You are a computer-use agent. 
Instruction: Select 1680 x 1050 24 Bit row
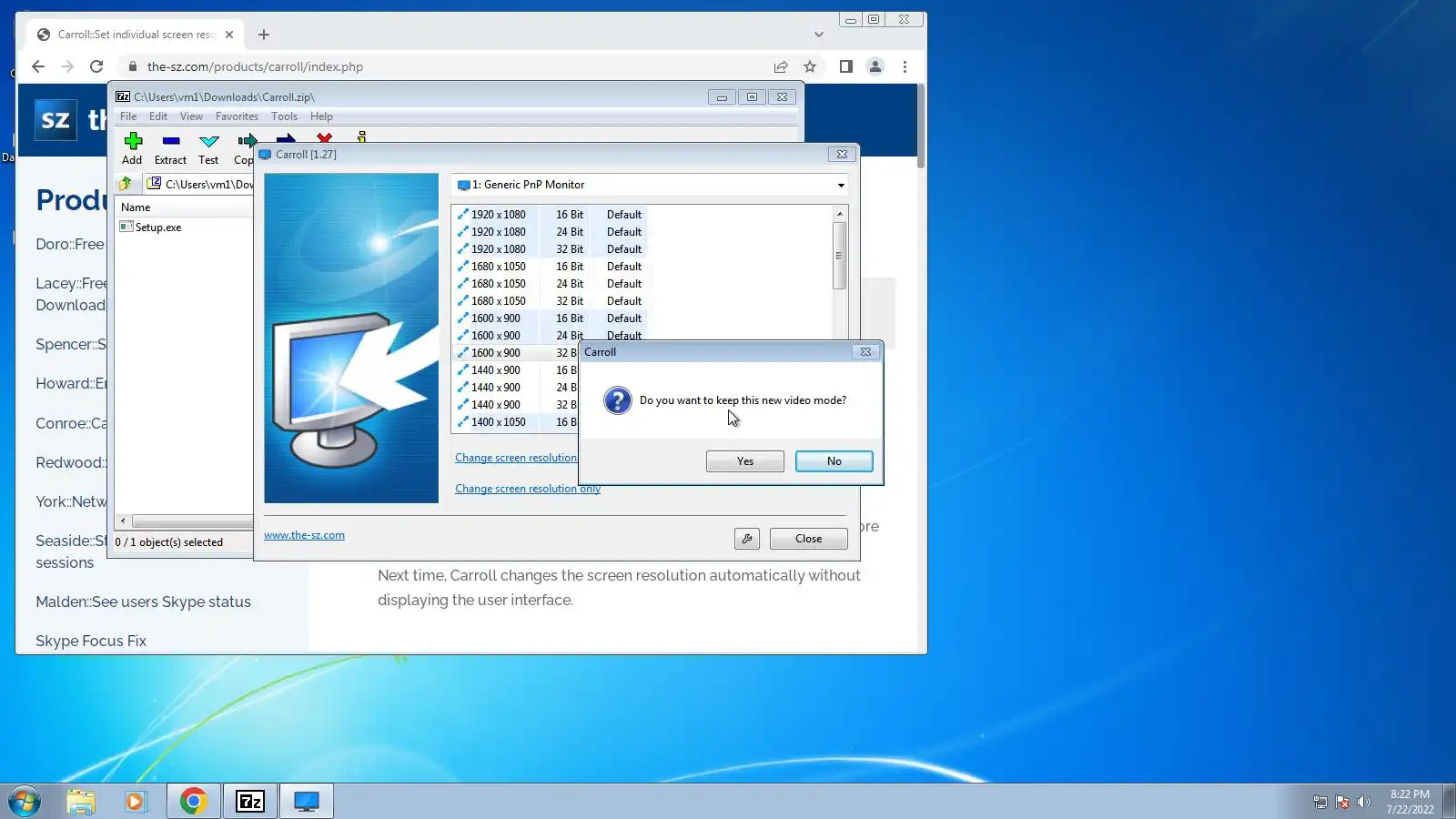[551, 284]
